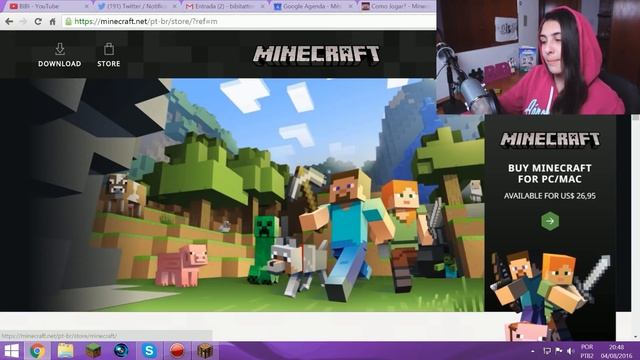640x360 pixels.
Task: Click the scrollbar down arrow
Action: tap(636, 337)
